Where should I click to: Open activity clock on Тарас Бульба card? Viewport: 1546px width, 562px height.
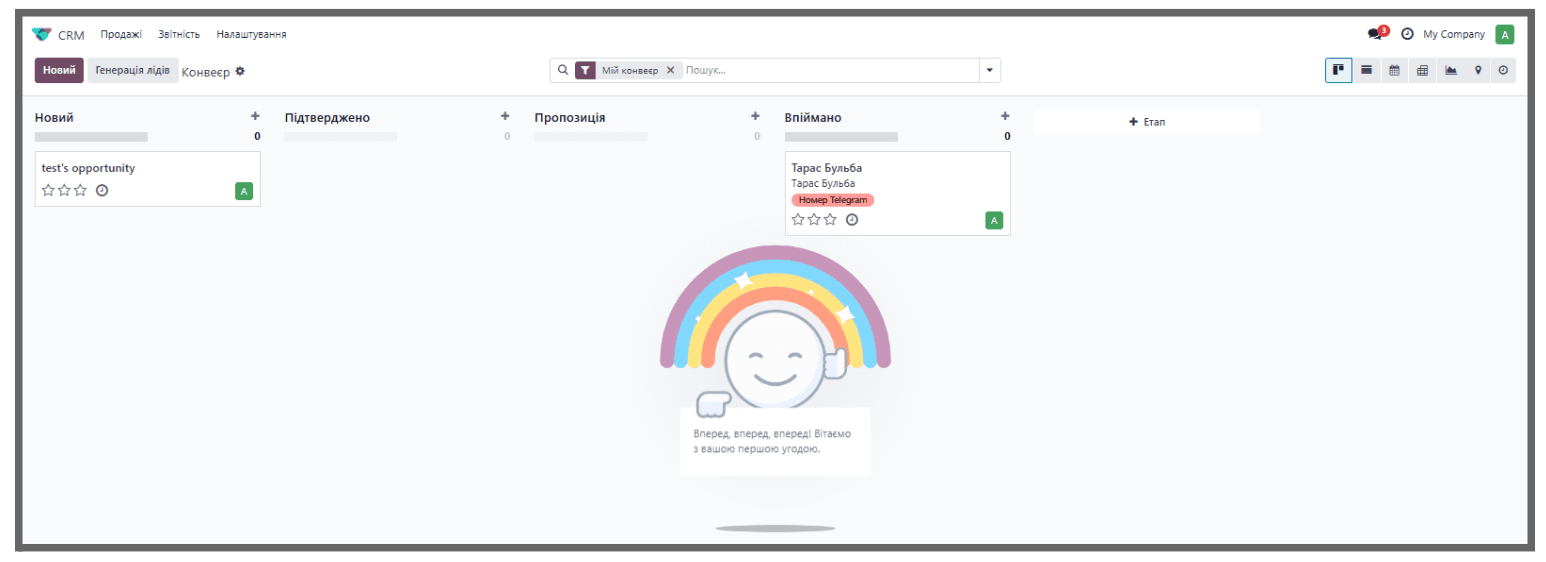click(x=852, y=219)
